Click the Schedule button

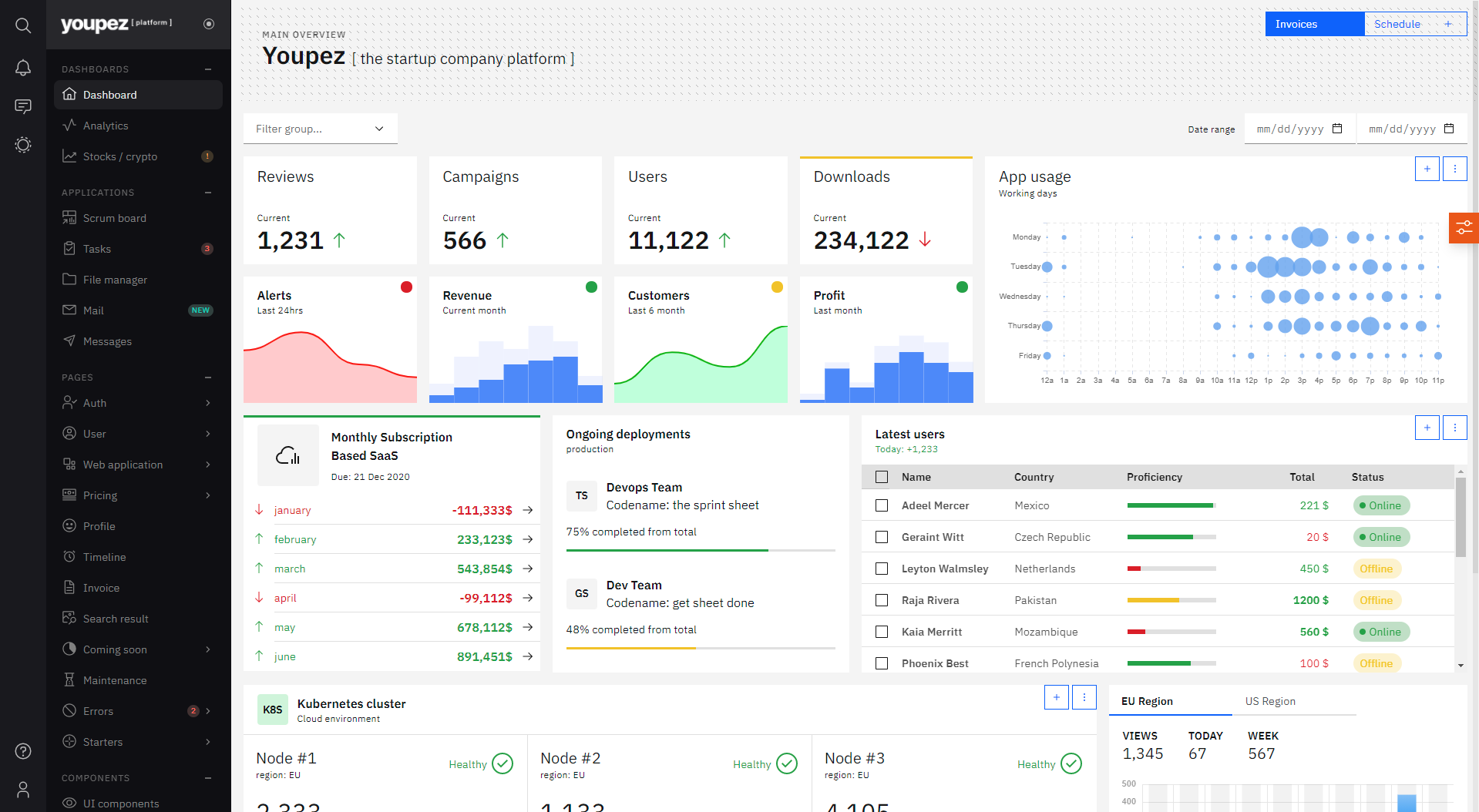coord(1416,24)
